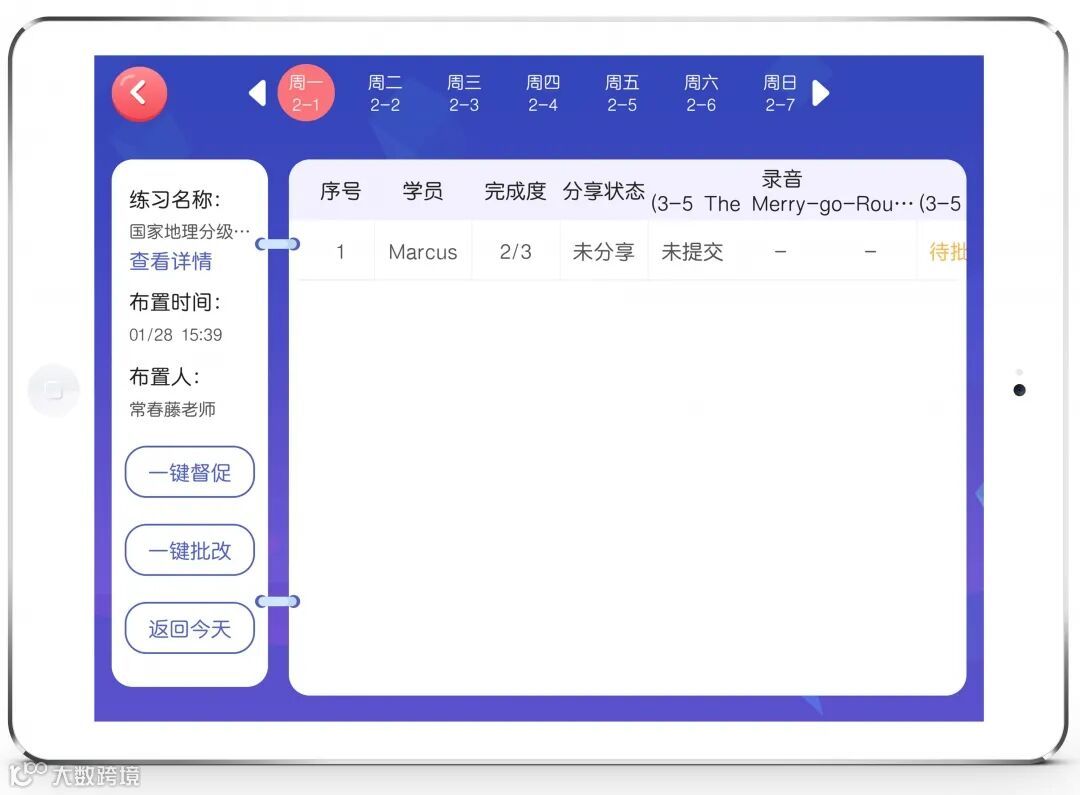Click the 分享状态 column header

(x=603, y=191)
